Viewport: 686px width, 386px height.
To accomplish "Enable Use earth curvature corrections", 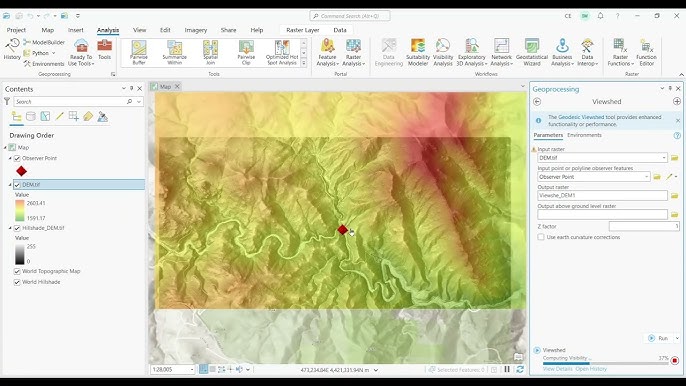I will pos(541,237).
